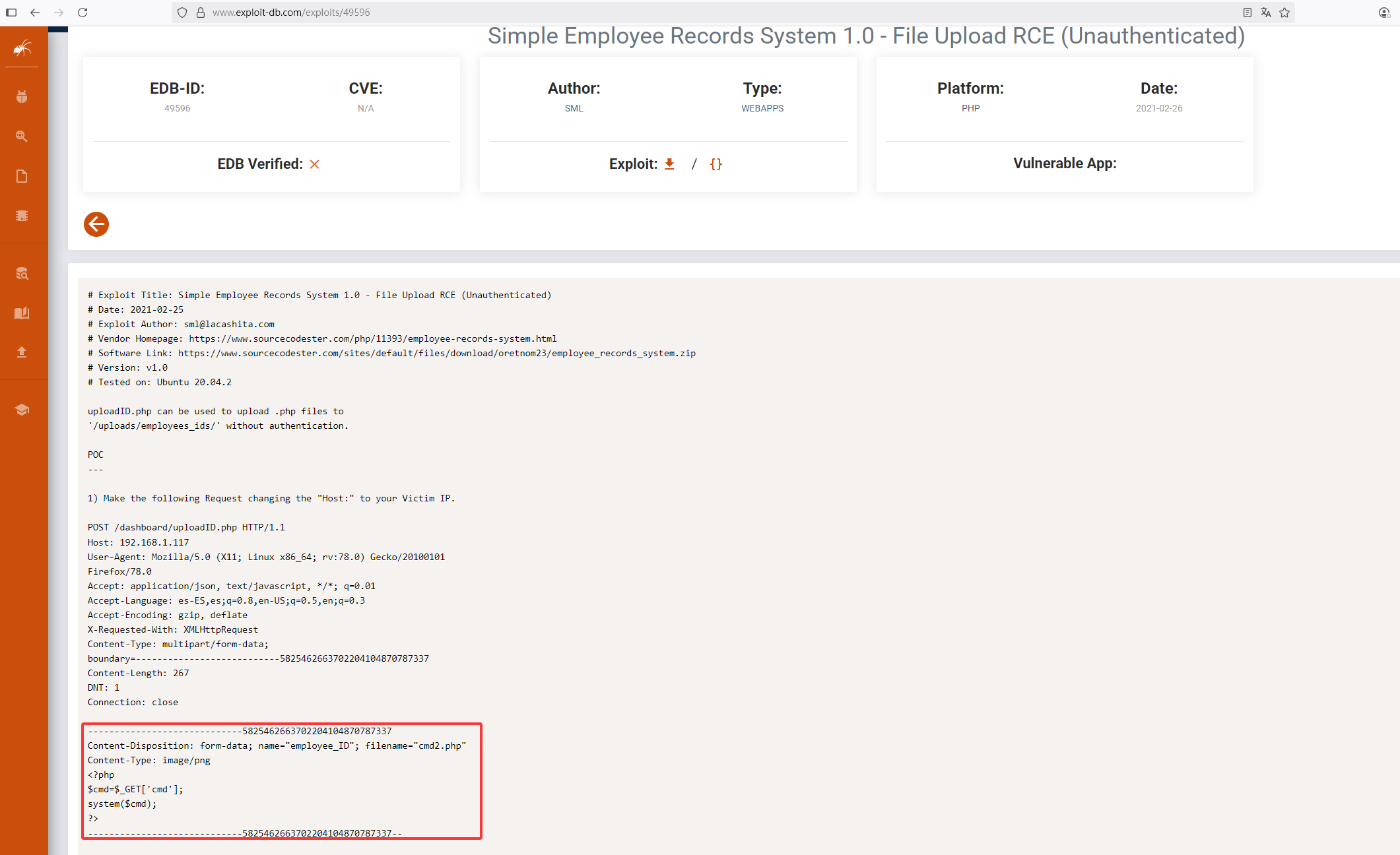The height and width of the screenshot is (855, 1400).
Task: Click the SML author link
Action: [574, 108]
